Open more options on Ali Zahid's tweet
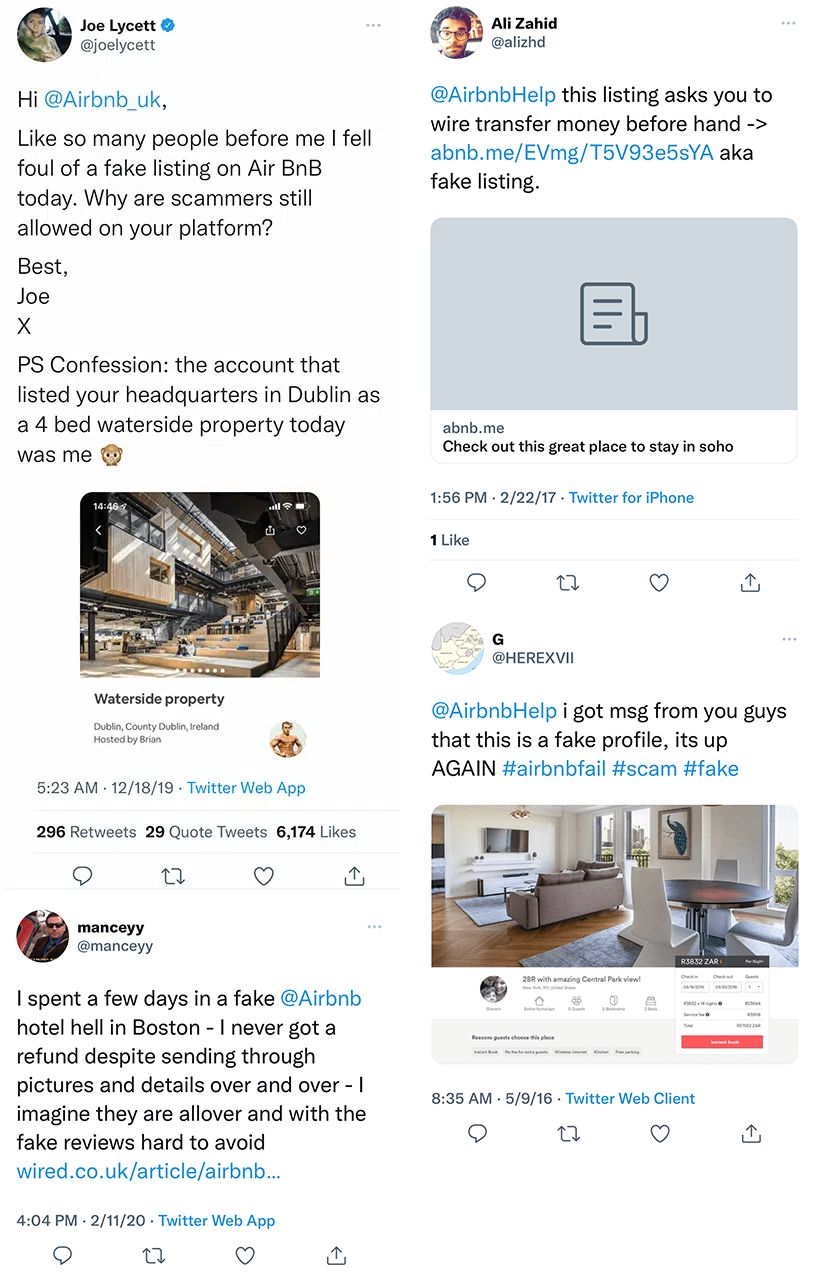813x1274 pixels. (x=789, y=21)
